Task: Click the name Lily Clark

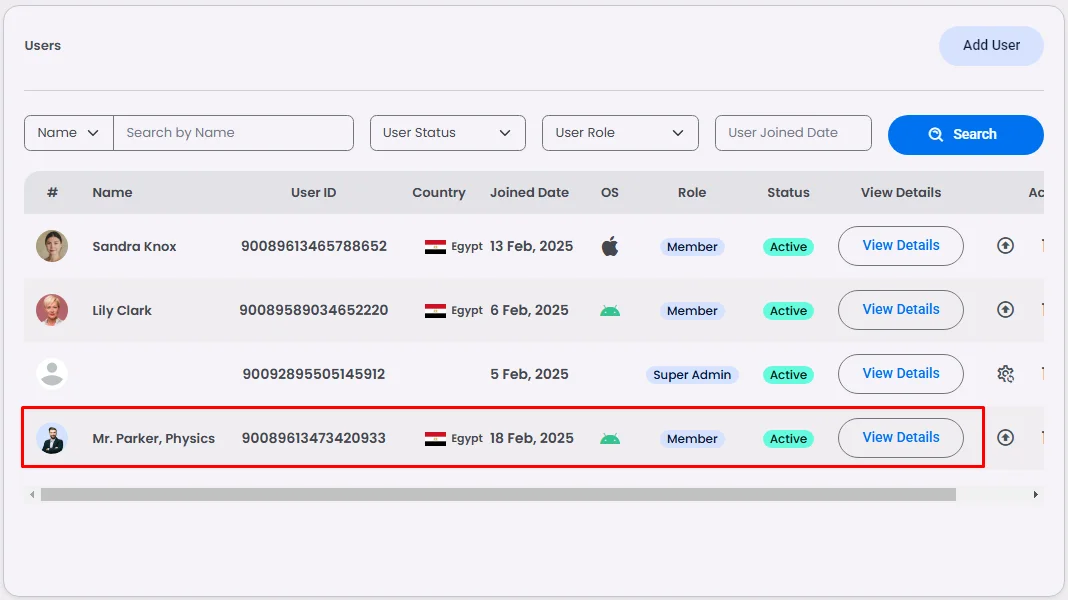Action: coord(122,311)
